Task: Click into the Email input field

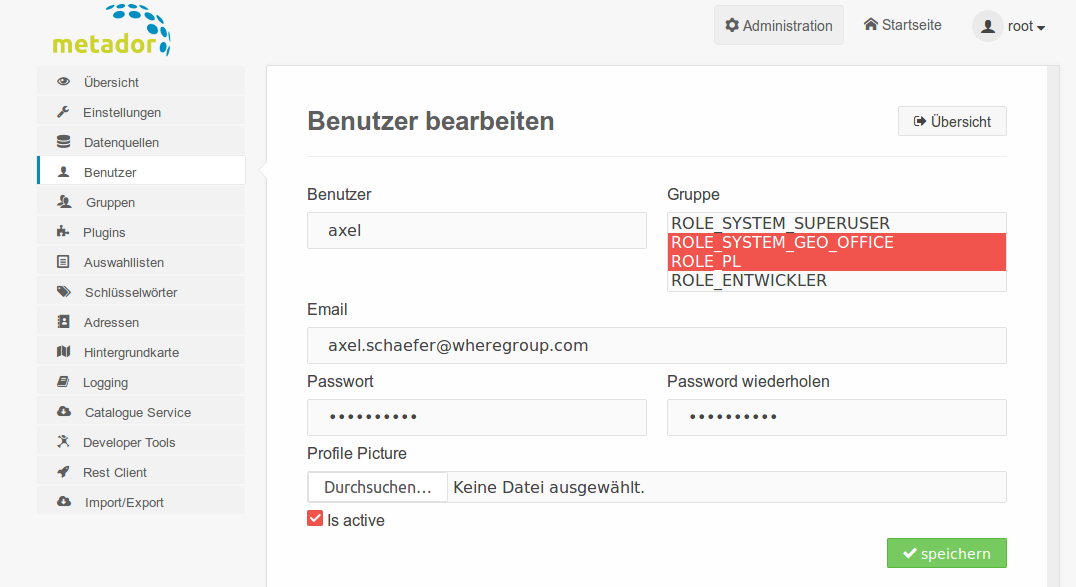Action: click(657, 345)
